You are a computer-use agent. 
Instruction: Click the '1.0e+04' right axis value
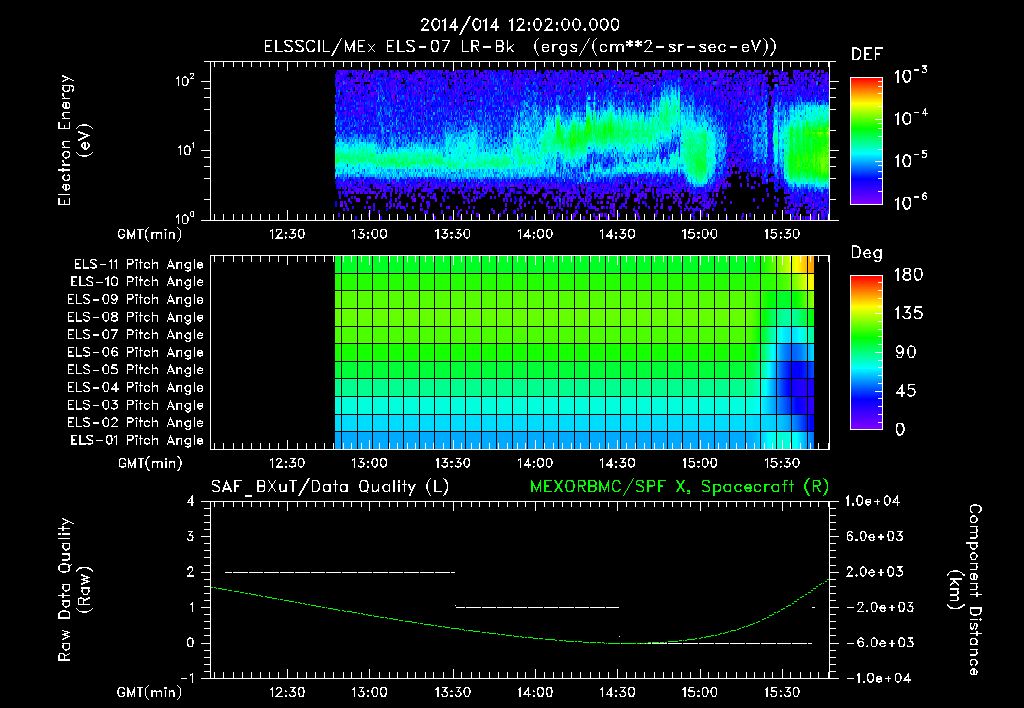pyautogui.click(x=872, y=502)
